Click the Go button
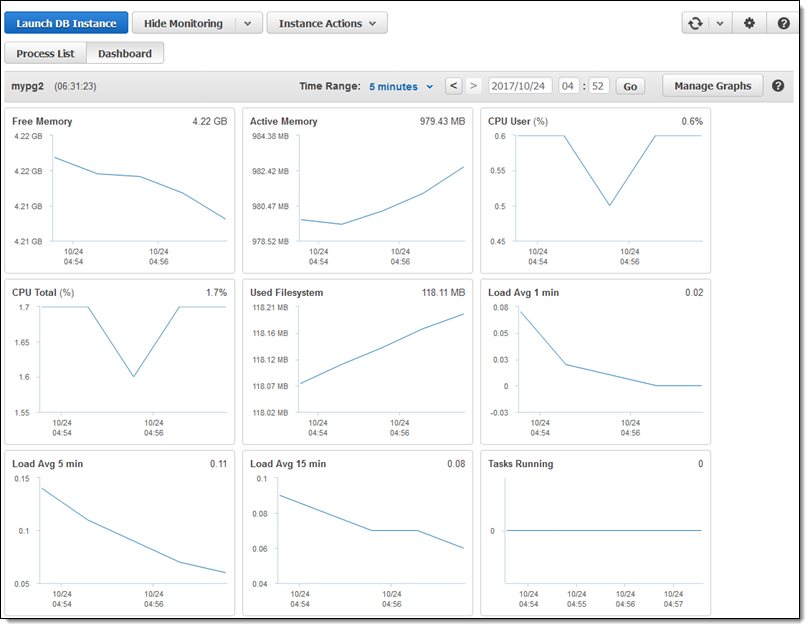 630,86
